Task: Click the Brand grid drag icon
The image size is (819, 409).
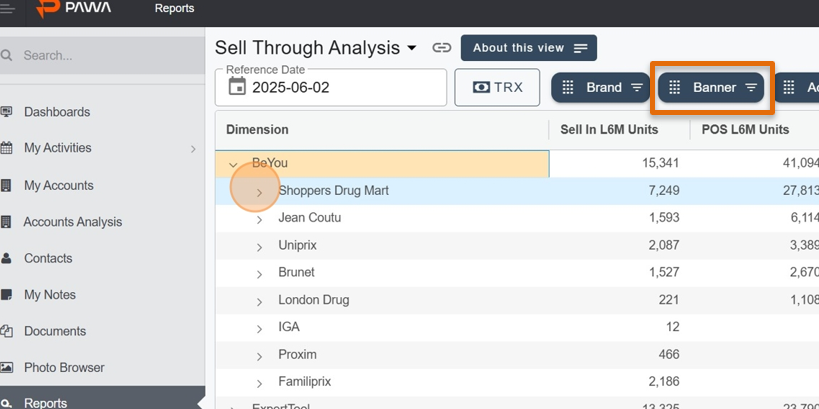Action: (568, 87)
